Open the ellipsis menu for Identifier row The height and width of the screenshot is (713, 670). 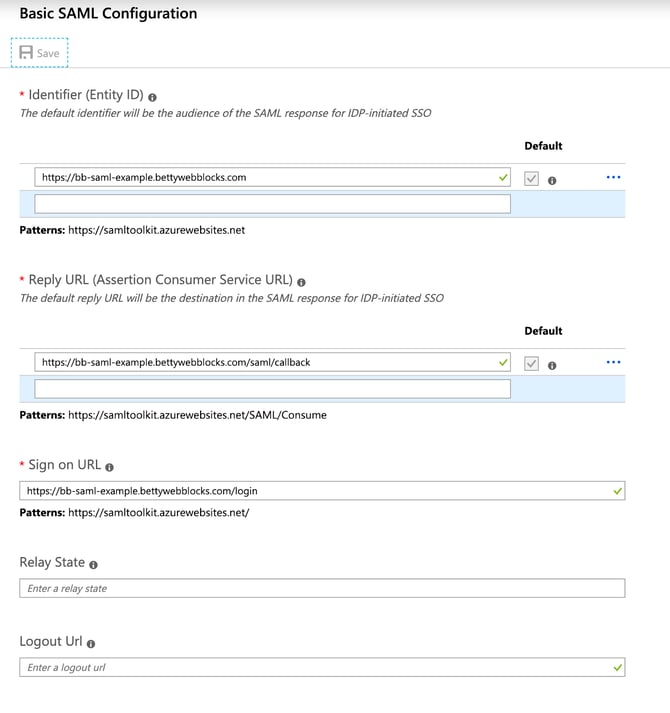pos(613,177)
